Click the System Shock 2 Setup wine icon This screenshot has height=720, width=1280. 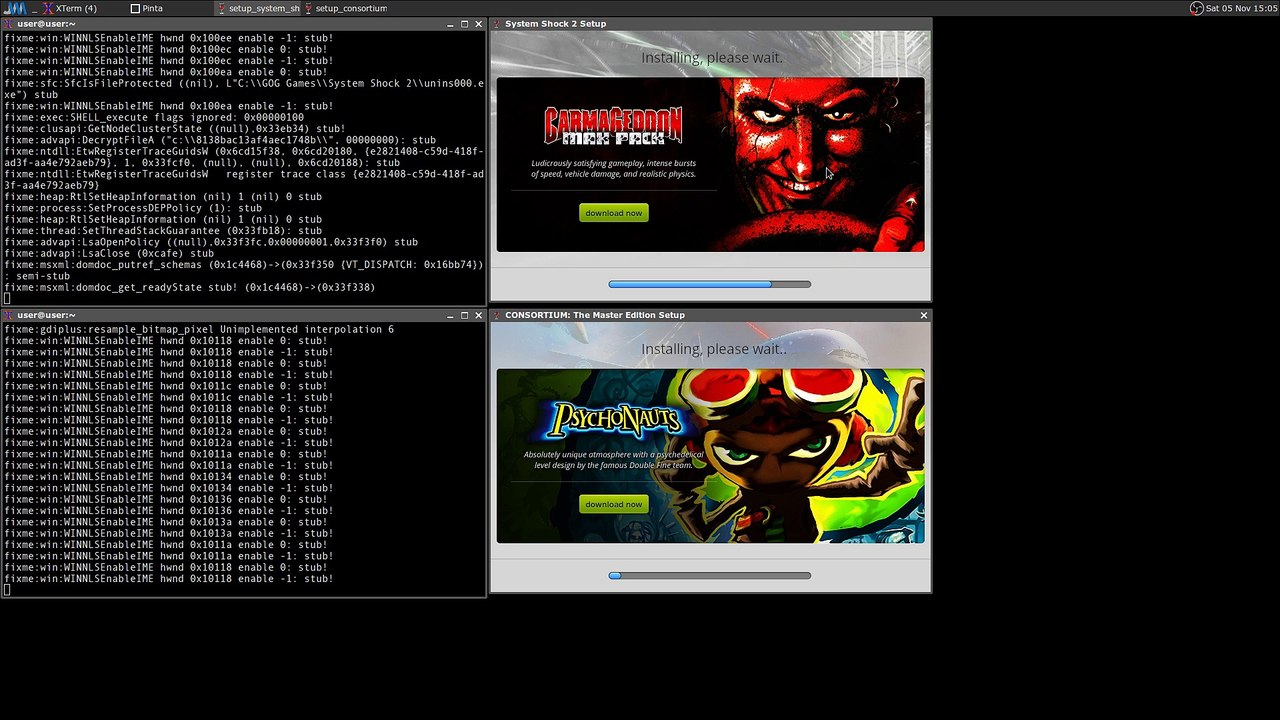pyautogui.click(x=497, y=24)
